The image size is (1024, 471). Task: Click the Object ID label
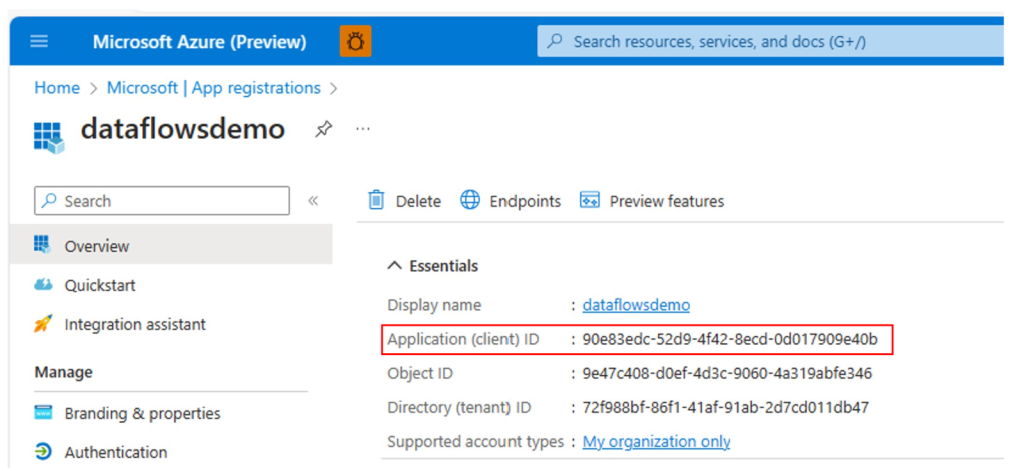coord(420,374)
